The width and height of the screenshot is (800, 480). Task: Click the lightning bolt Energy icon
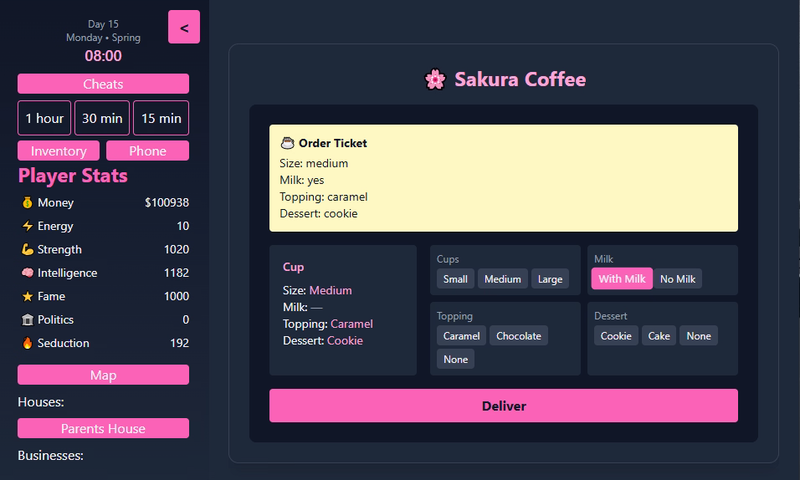point(27,226)
